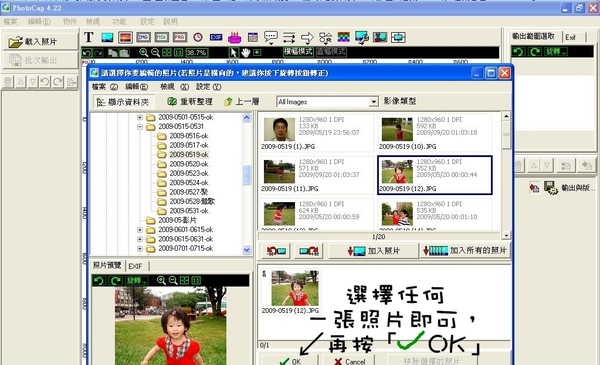Expand the 2009-0615-0631-ok folder
Image resolution: width=600 pixels, height=365 pixels.
pos(140,240)
